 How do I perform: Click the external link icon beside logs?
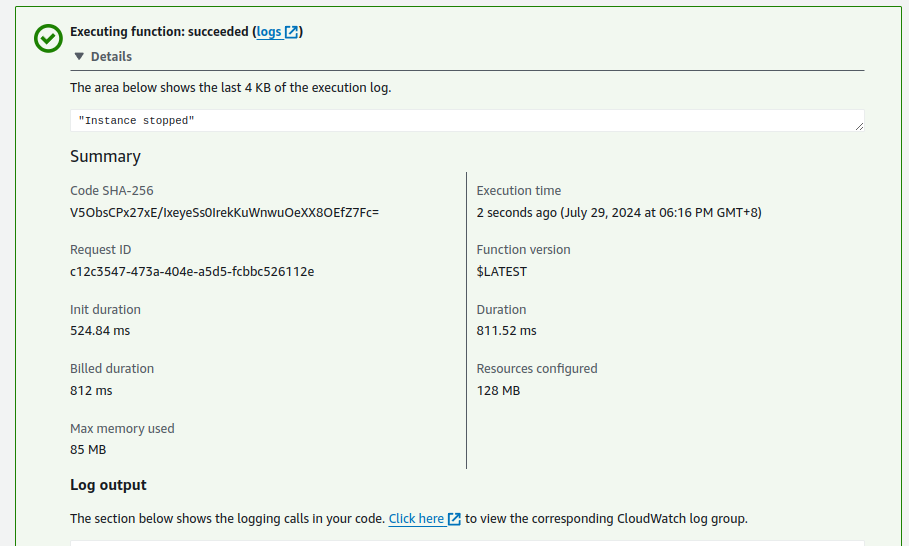pos(292,32)
